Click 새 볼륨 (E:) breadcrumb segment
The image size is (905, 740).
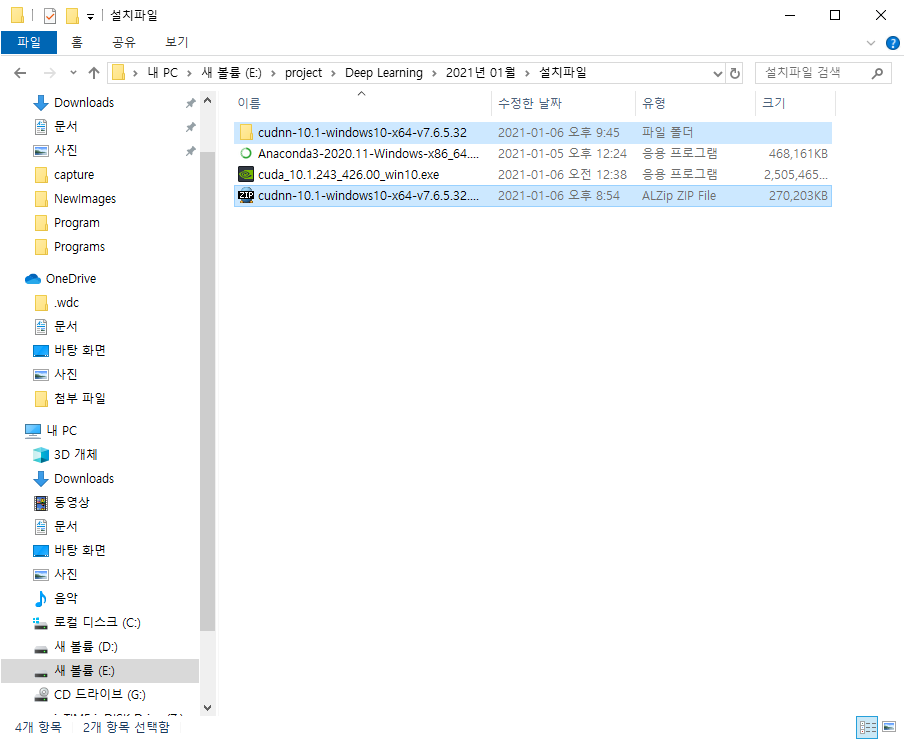coord(231,73)
